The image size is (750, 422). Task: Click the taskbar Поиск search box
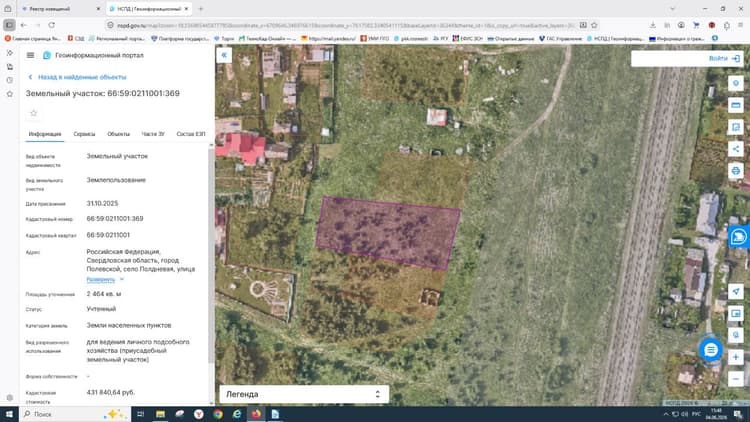pyautogui.click(x=75, y=414)
